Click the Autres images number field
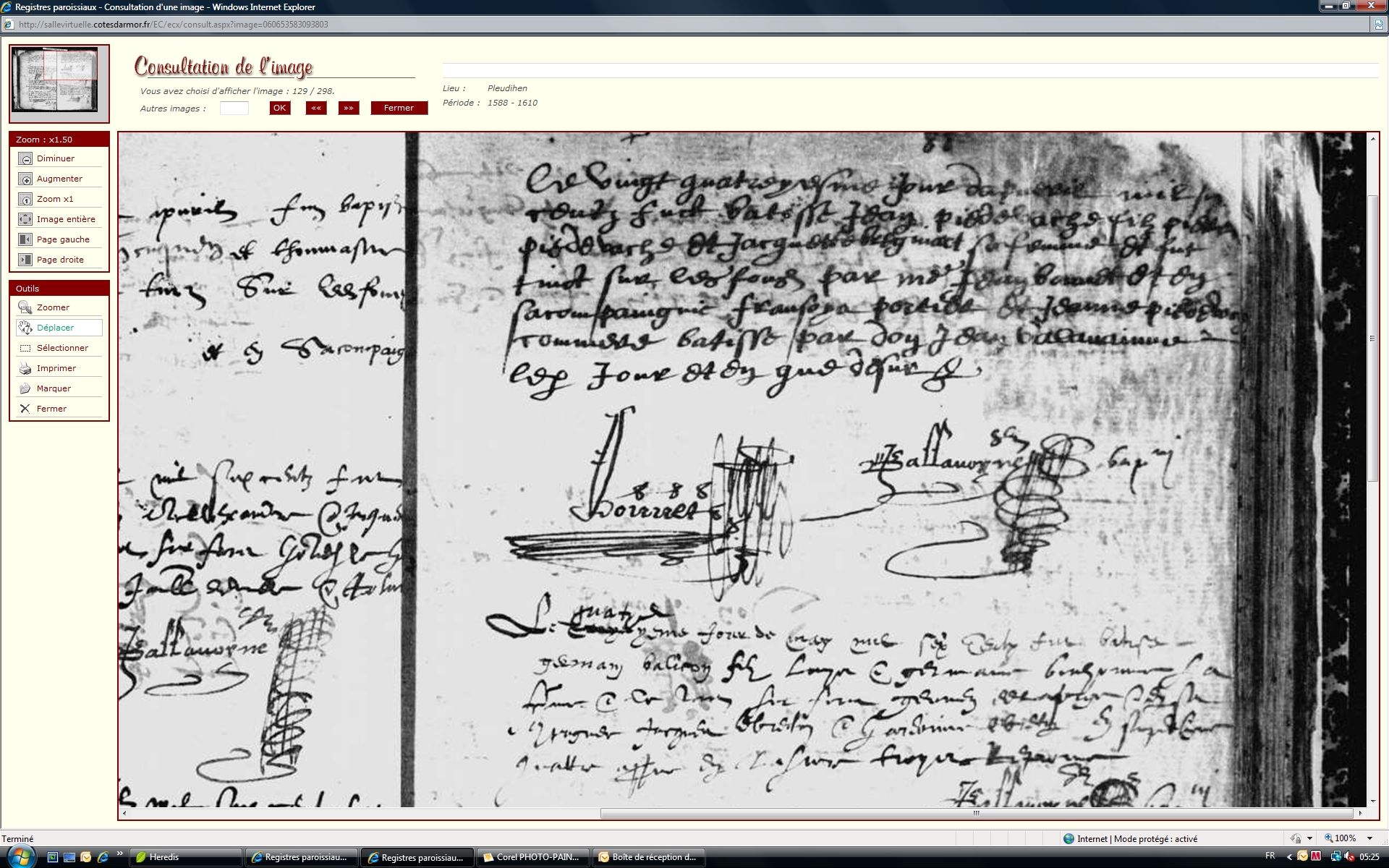The width and height of the screenshot is (1389, 868). point(234,108)
